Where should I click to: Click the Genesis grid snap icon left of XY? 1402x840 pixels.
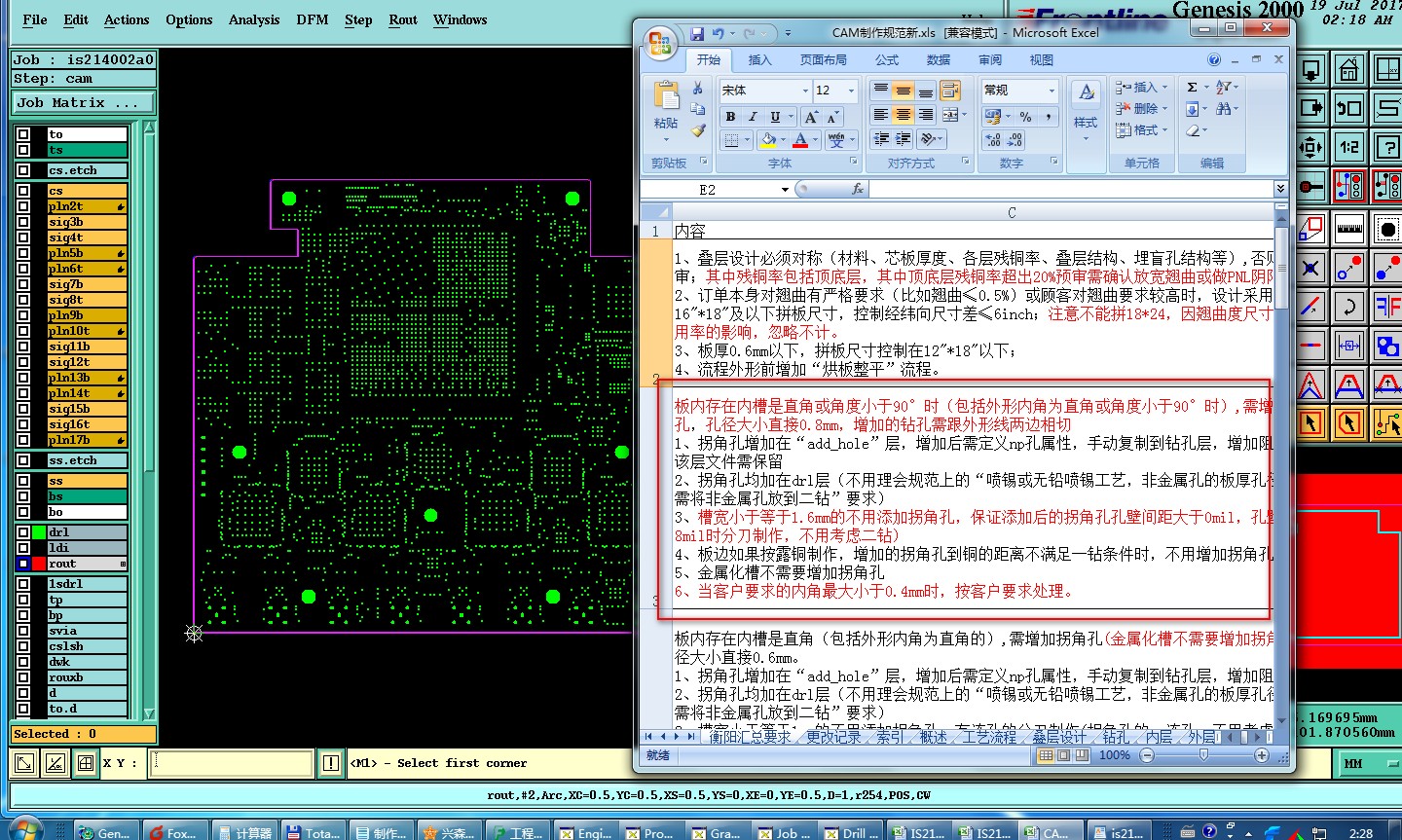click(86, 763)
